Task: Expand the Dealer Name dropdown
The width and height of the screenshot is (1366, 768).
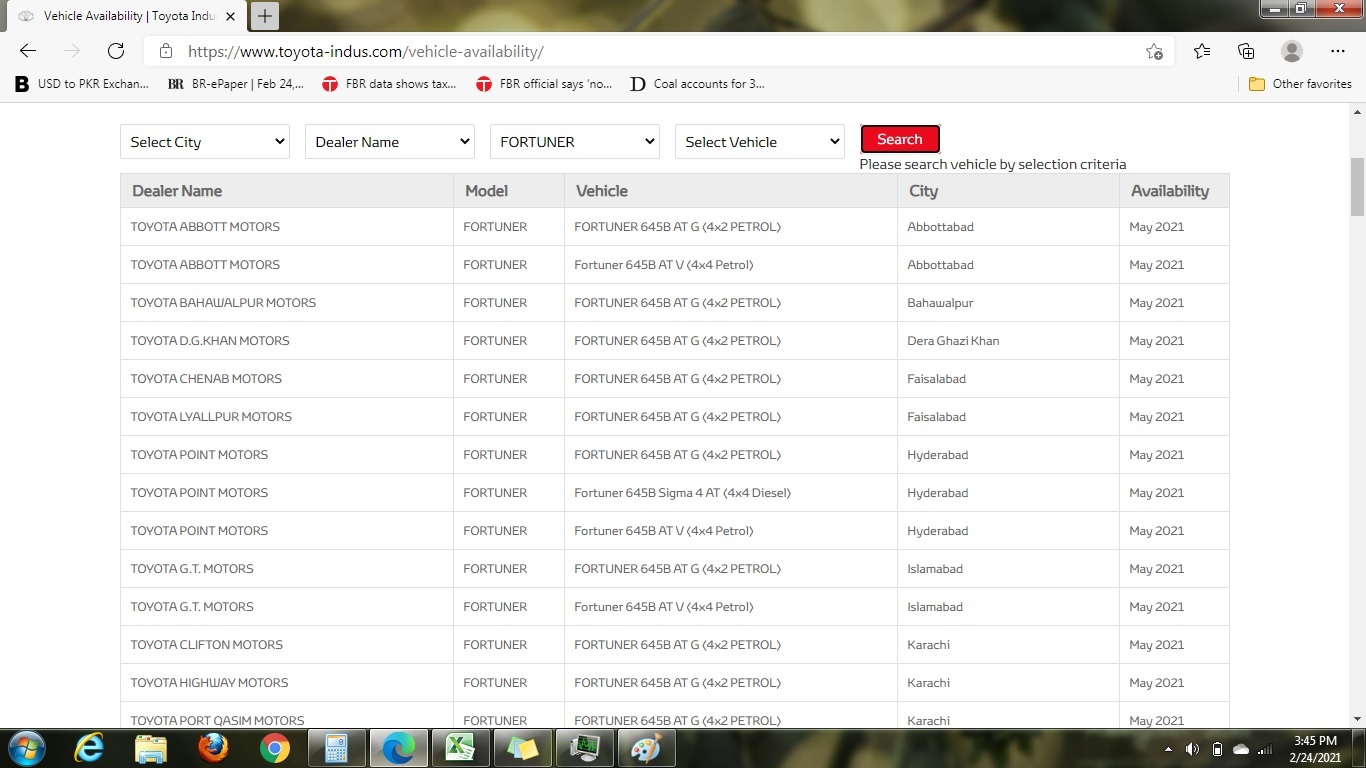Action: [x=390, y=142]
